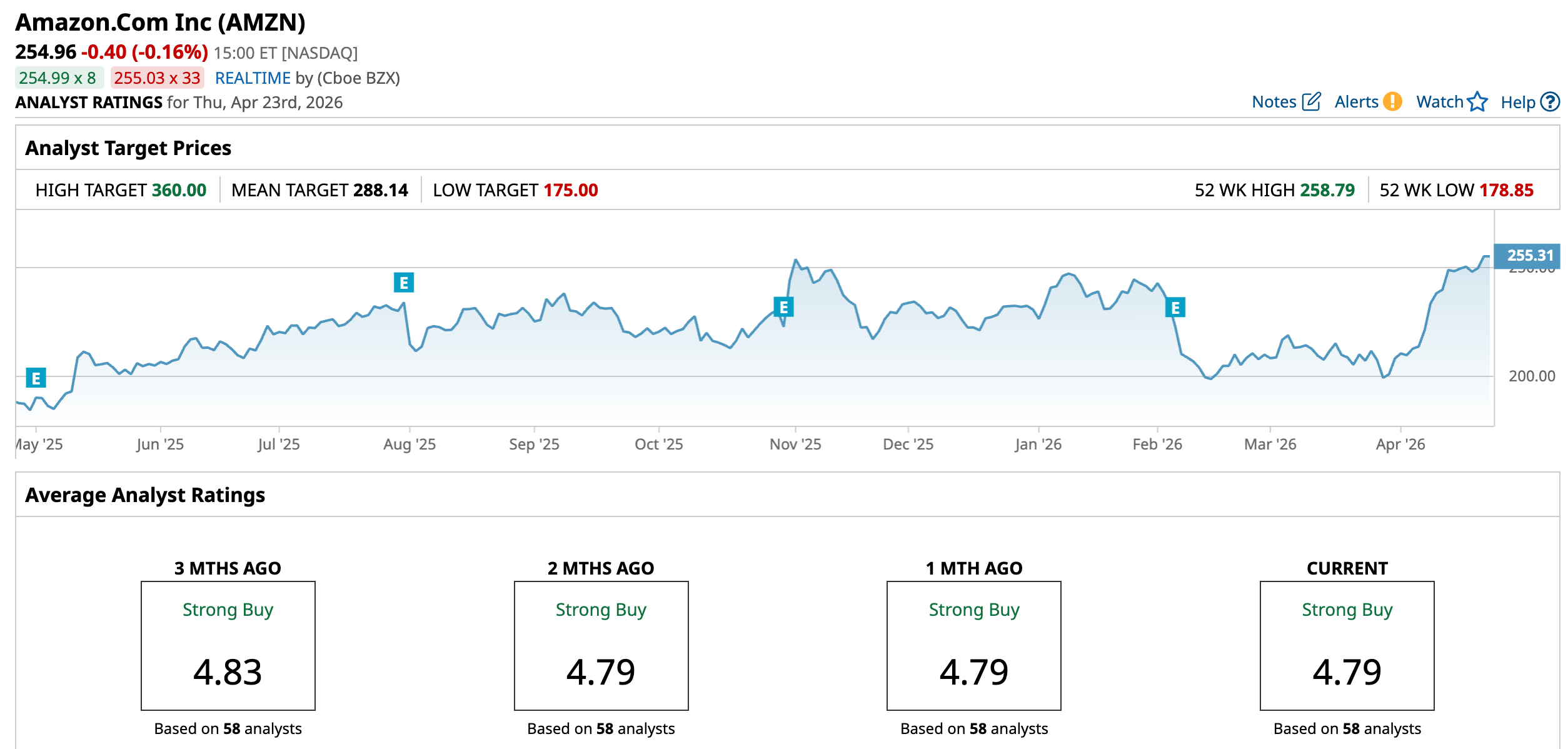Click the Watch link text

click(x=1439, y=102)
